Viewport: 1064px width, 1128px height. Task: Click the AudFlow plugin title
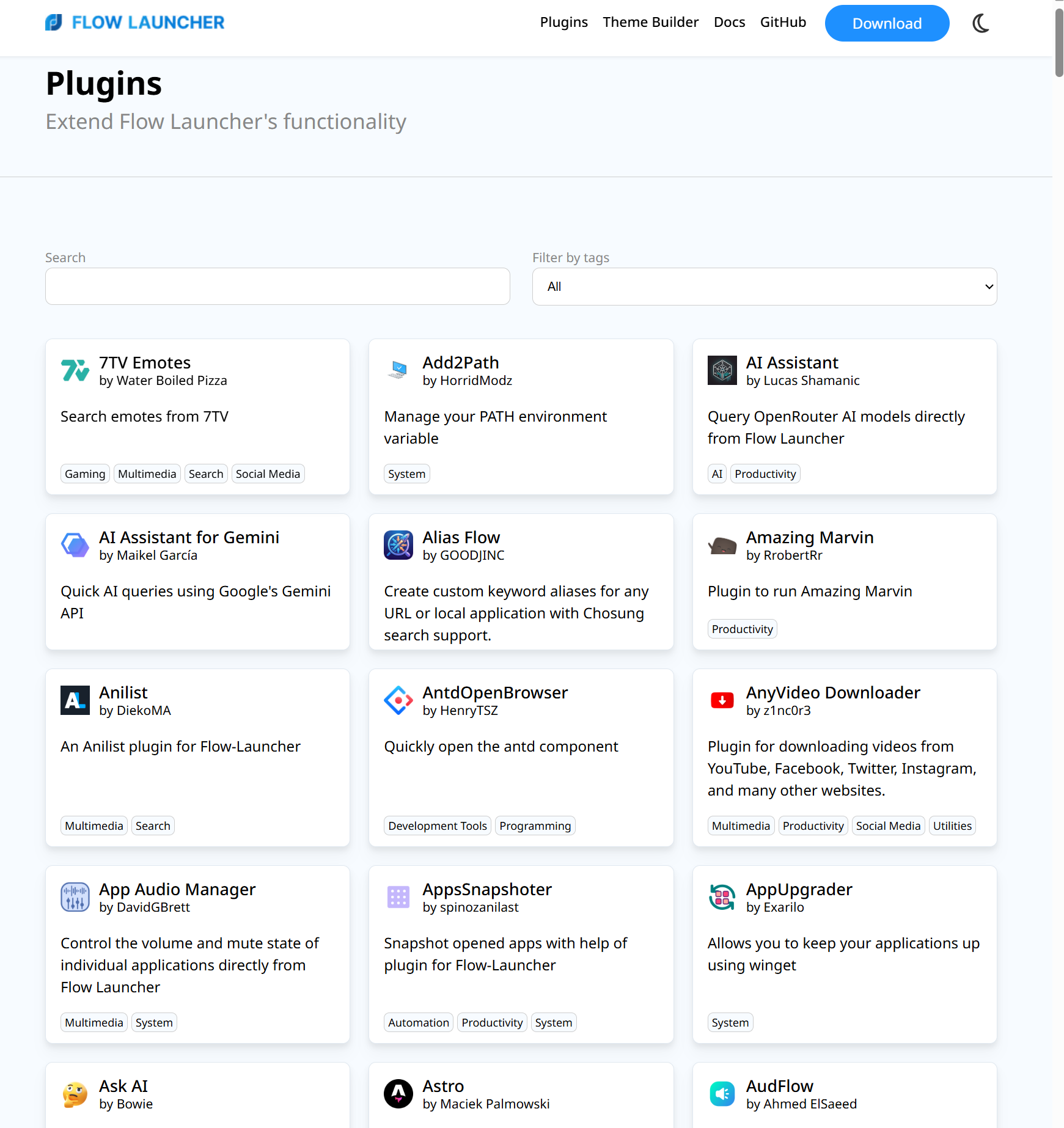780,1086
